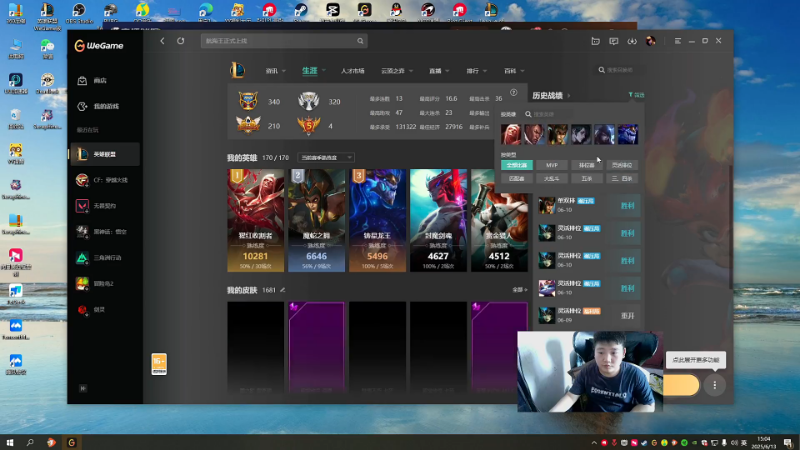Open the three-dot more functions button
This screenshot has height=450, width=800.
tap(715, 385)
